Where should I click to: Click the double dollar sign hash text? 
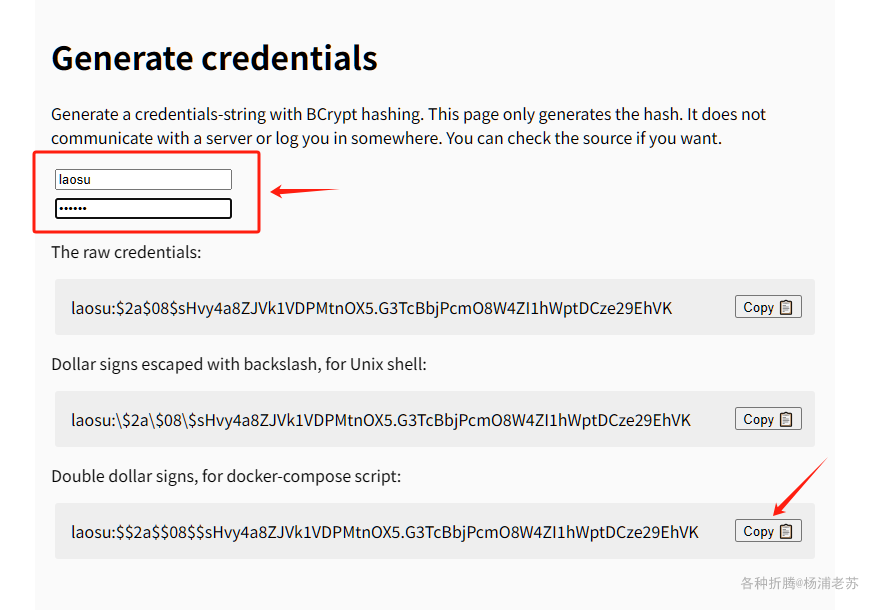coord(384,532)
